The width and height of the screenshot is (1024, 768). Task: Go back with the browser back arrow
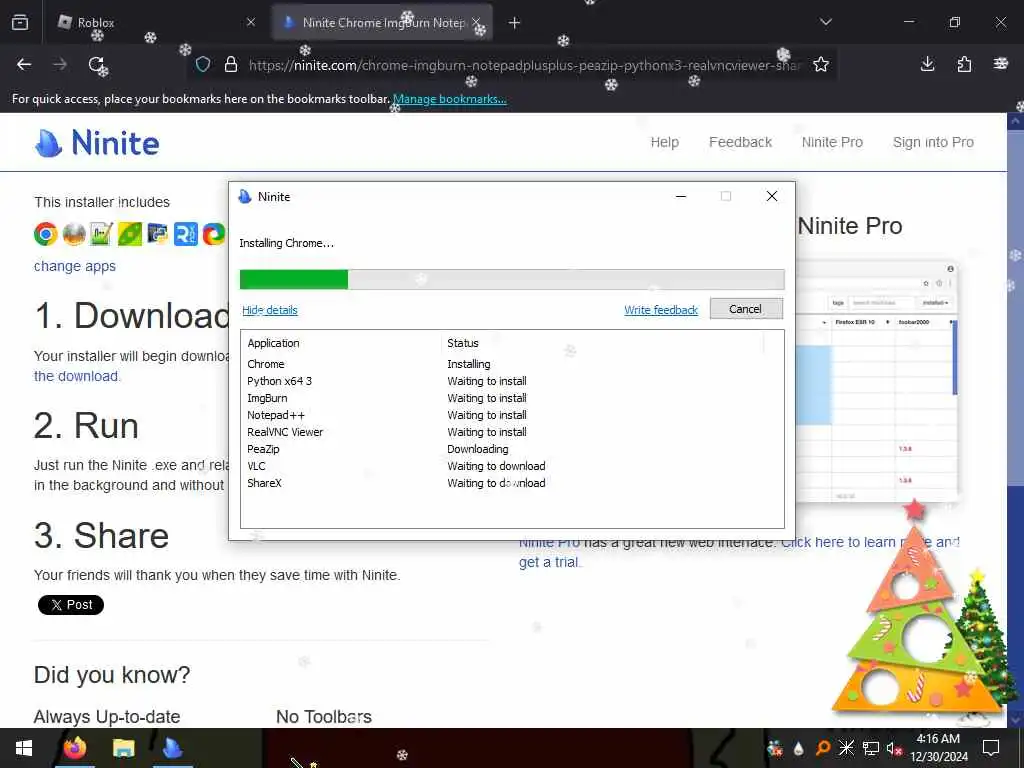pos(24,64)
